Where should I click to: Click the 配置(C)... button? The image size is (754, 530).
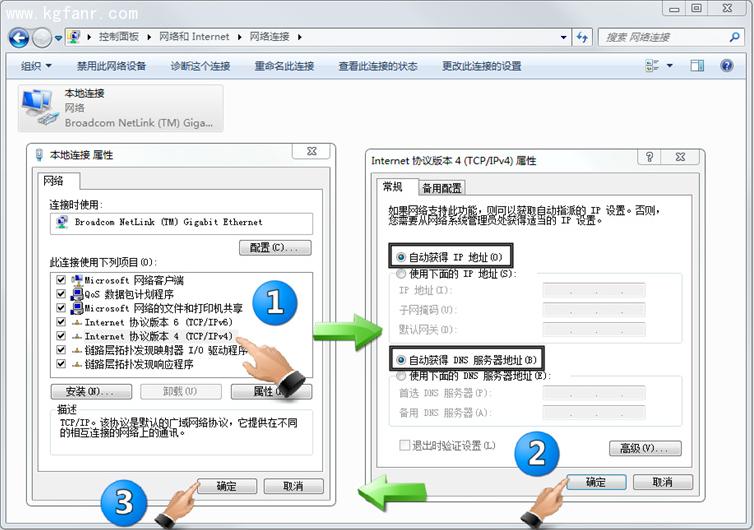click(275, 247)
